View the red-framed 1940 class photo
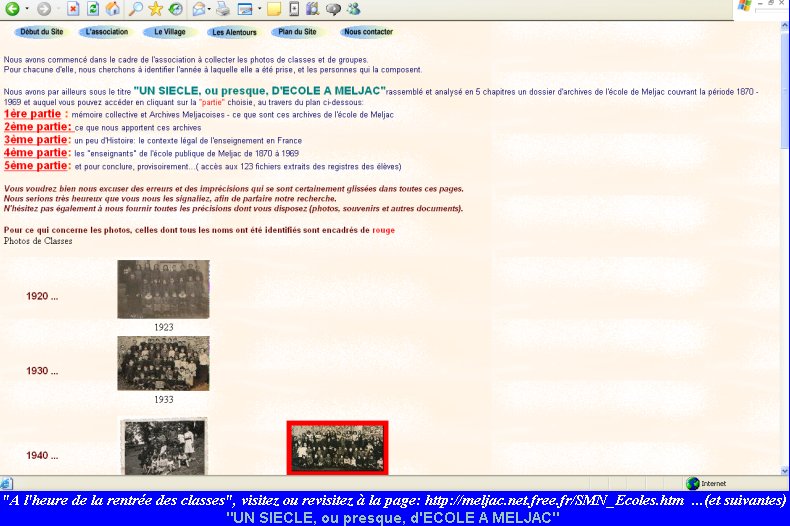Screen dimensions: 790x526 (337, 447)
